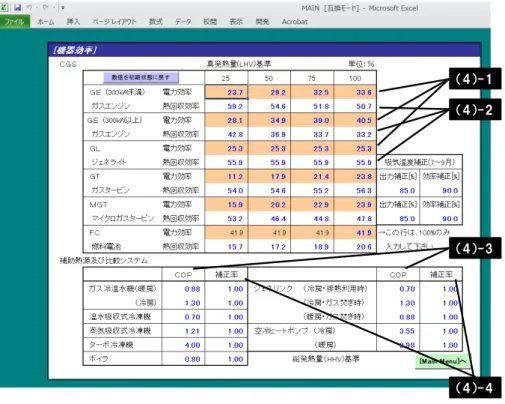This screenshot has width=505, height=404.
Task: Select GE 300kW未満 電力効率 cell 29.2
Action: (269, 92)
